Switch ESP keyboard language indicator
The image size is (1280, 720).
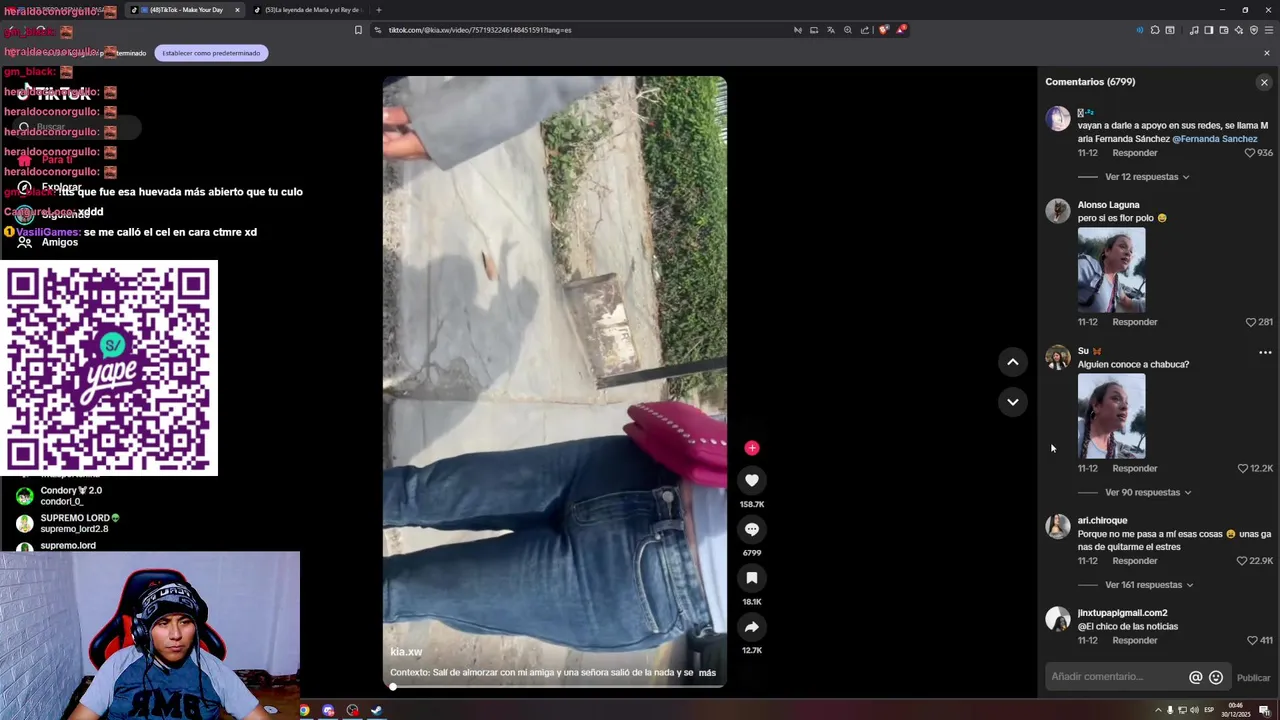1208,710
